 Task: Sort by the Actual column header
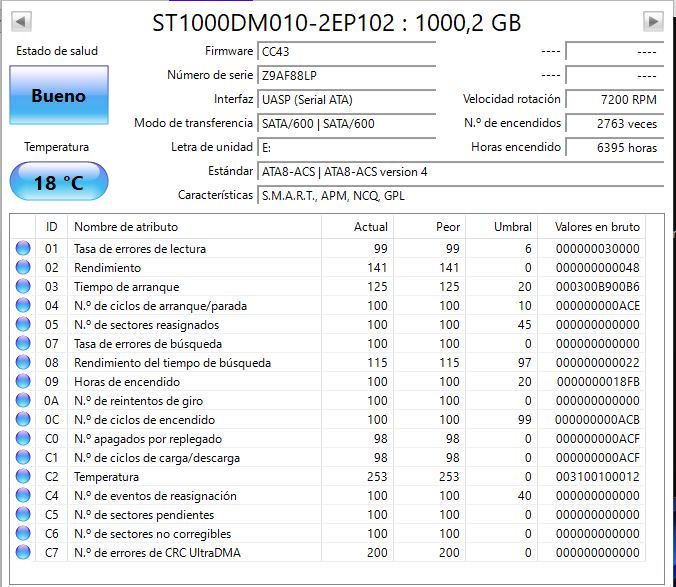[357, 227]
